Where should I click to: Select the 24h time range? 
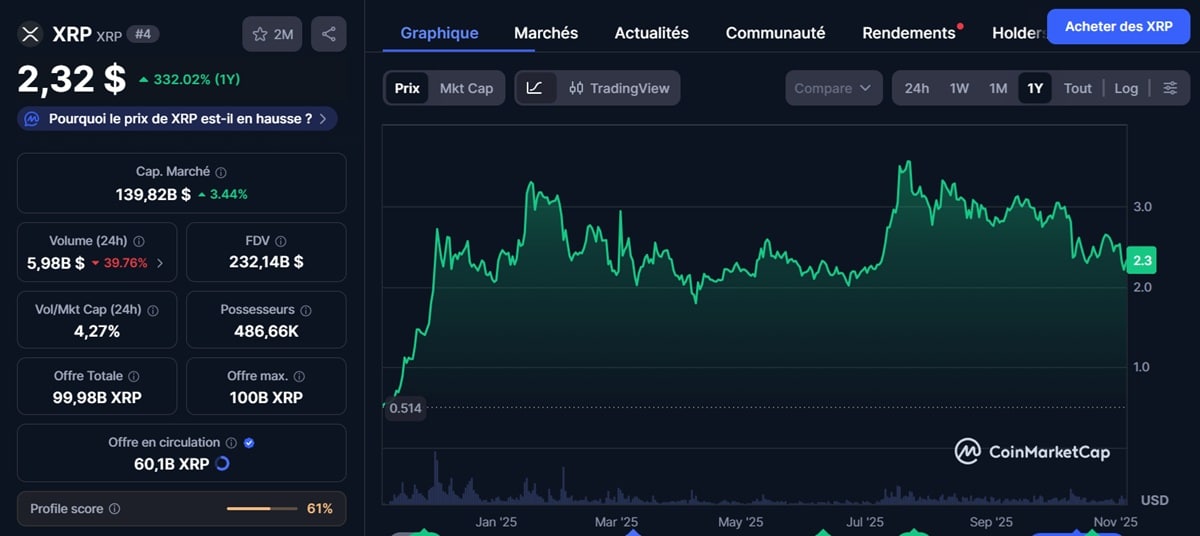point(917,88)
